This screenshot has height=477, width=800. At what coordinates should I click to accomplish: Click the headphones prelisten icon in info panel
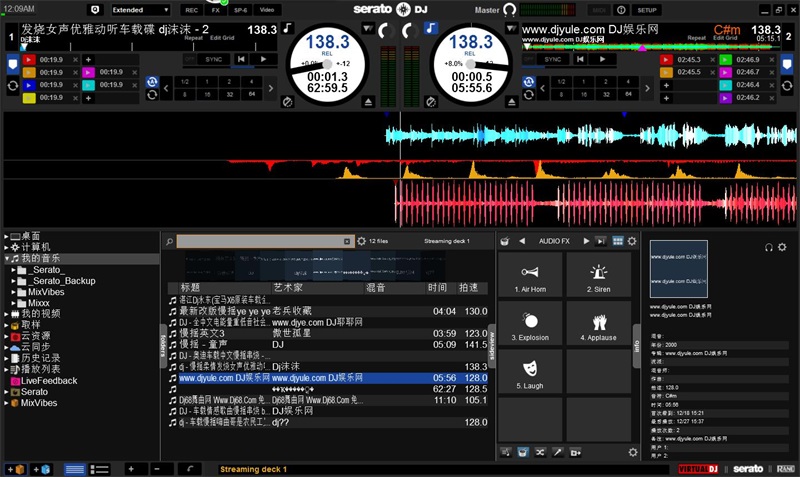tap(769, 247)
